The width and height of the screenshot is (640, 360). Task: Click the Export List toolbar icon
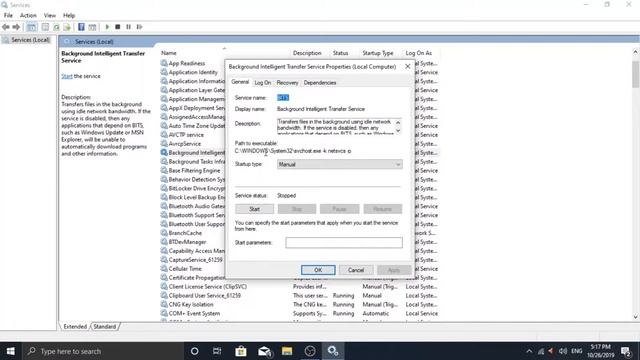click(x=67, y=27)
